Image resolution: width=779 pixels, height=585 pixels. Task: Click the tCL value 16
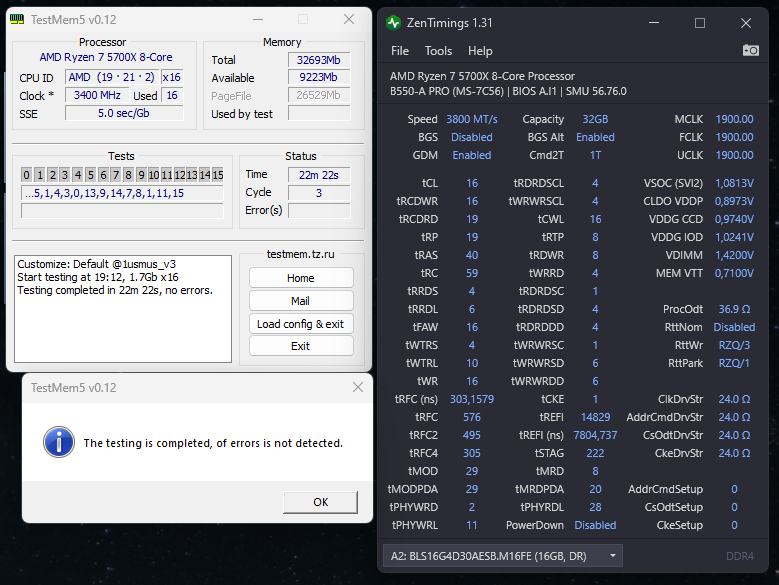472,183
